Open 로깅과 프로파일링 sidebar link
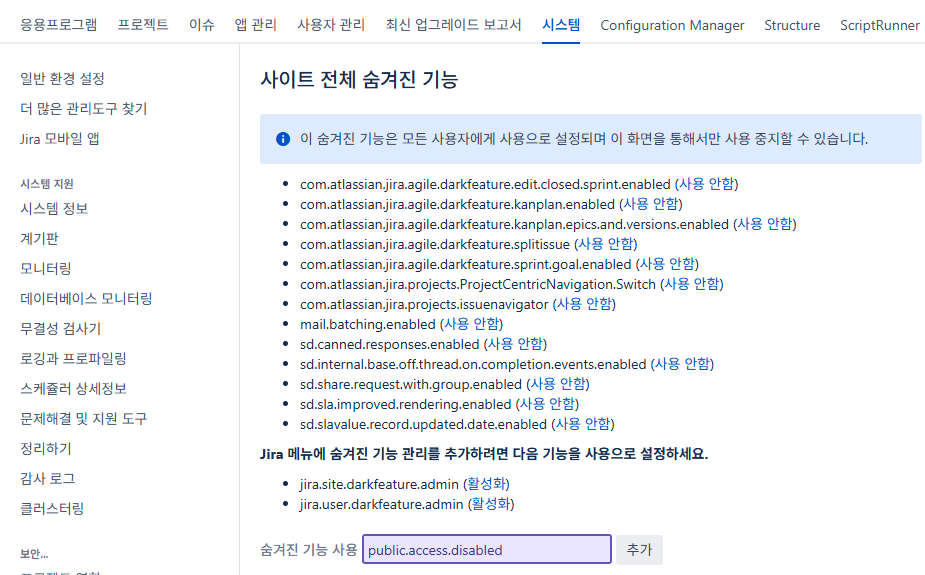925x575 pixels. click(73, 358)
